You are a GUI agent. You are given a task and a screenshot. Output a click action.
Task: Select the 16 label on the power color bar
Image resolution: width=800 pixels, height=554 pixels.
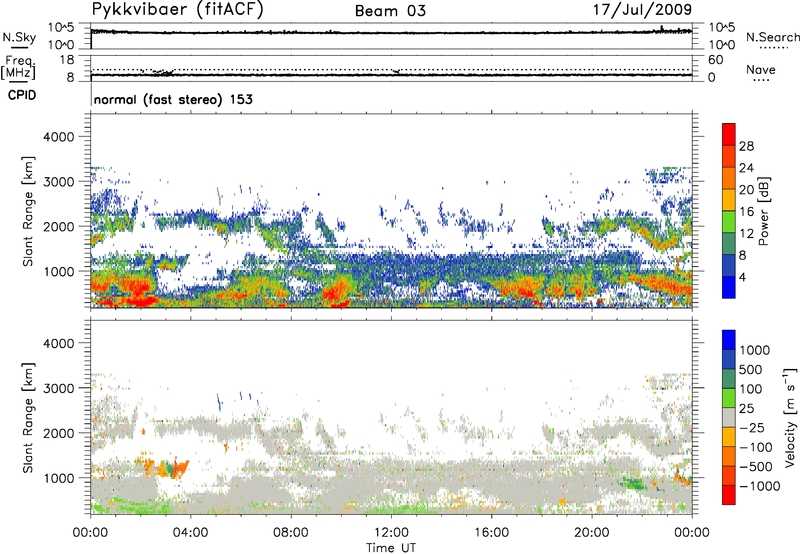tap(746, 212)
